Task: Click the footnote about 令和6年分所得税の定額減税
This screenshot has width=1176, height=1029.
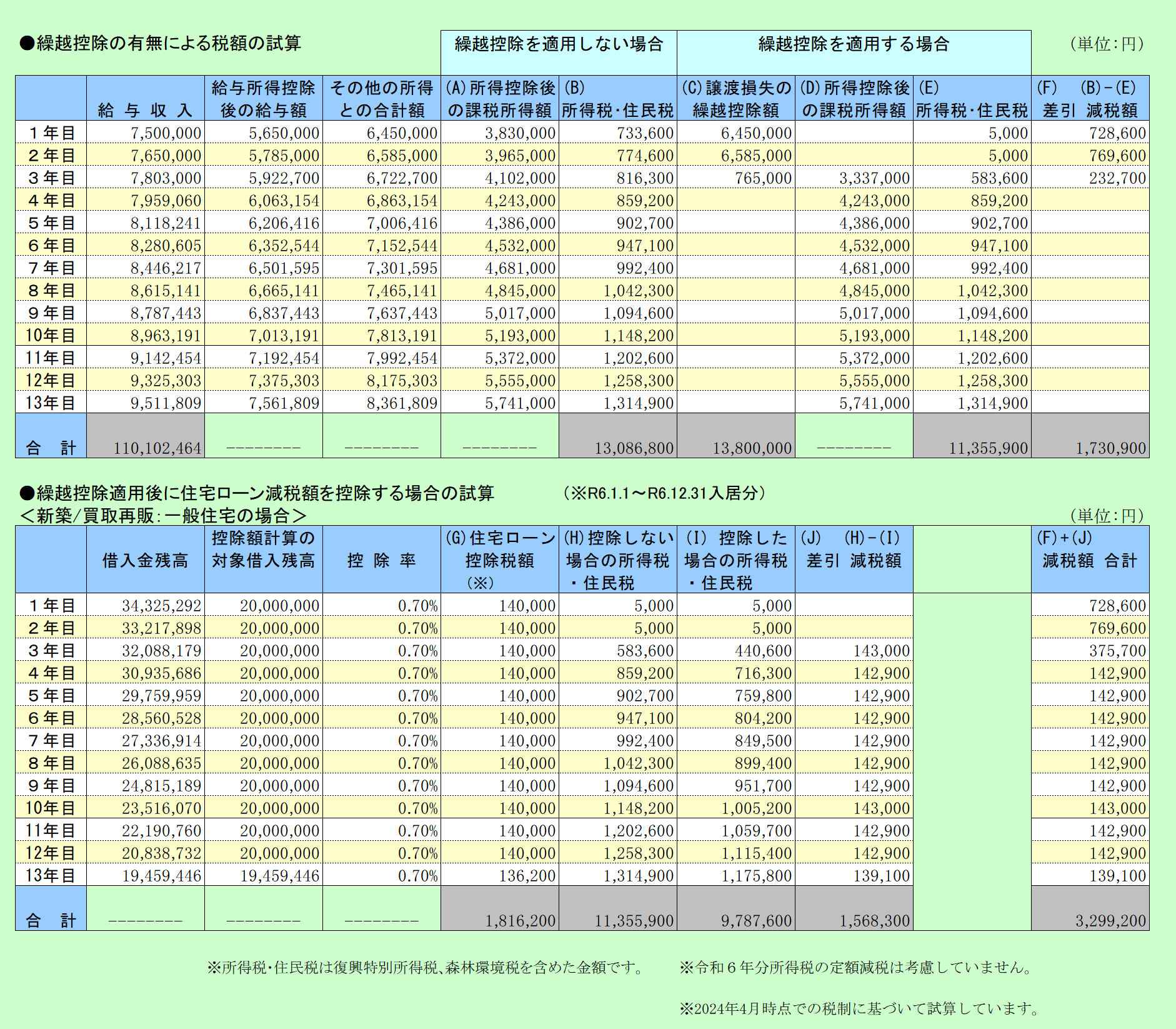Action: pyautogui.click(x=857, y=968)
